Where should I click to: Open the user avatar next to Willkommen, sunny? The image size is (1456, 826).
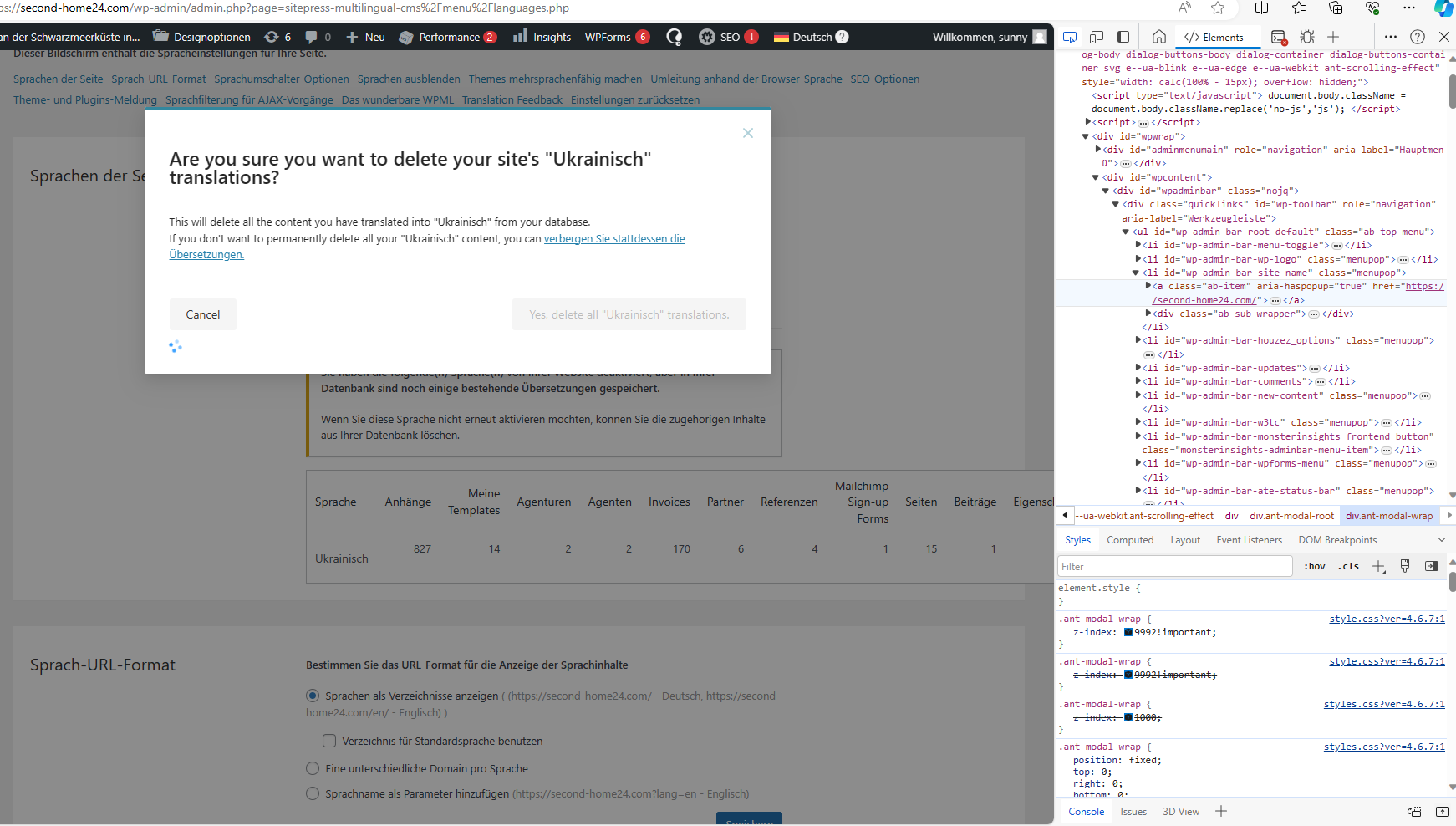tap(1040, 37)
